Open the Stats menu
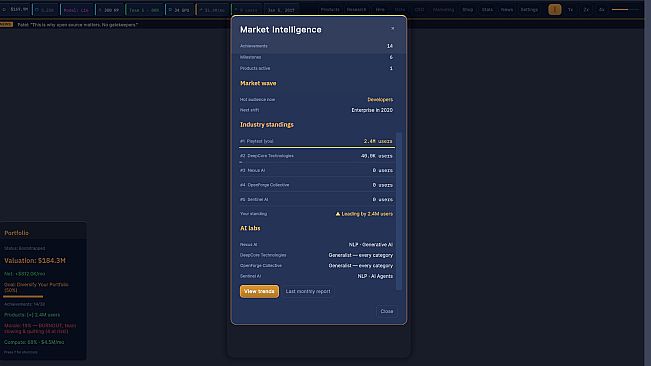 click(487, 9)
